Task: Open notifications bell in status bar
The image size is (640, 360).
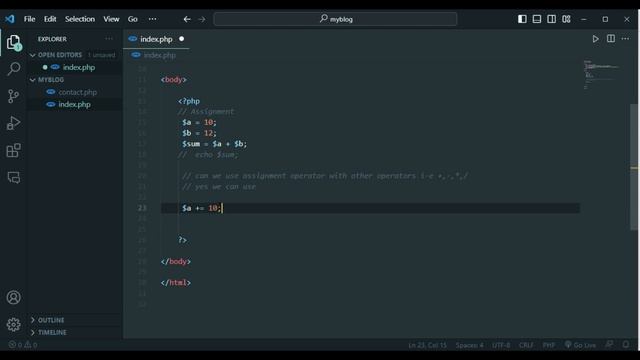Action: tap(626, 345)
